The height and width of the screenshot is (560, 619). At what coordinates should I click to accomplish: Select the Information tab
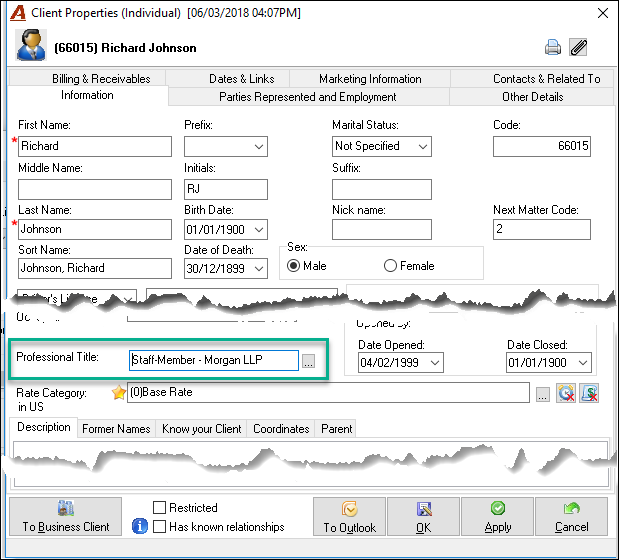pos(87,95)
